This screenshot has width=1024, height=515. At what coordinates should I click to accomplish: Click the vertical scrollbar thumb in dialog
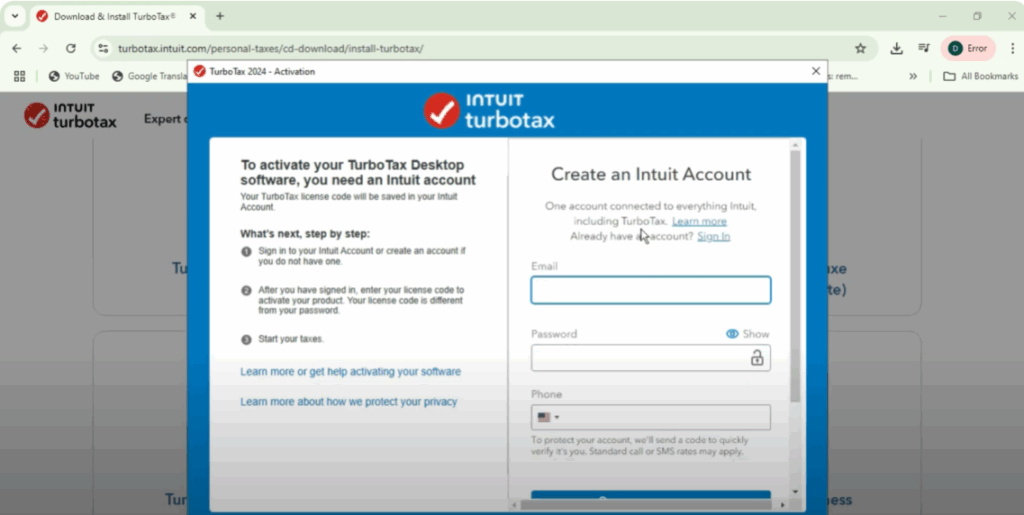[795, 276]
